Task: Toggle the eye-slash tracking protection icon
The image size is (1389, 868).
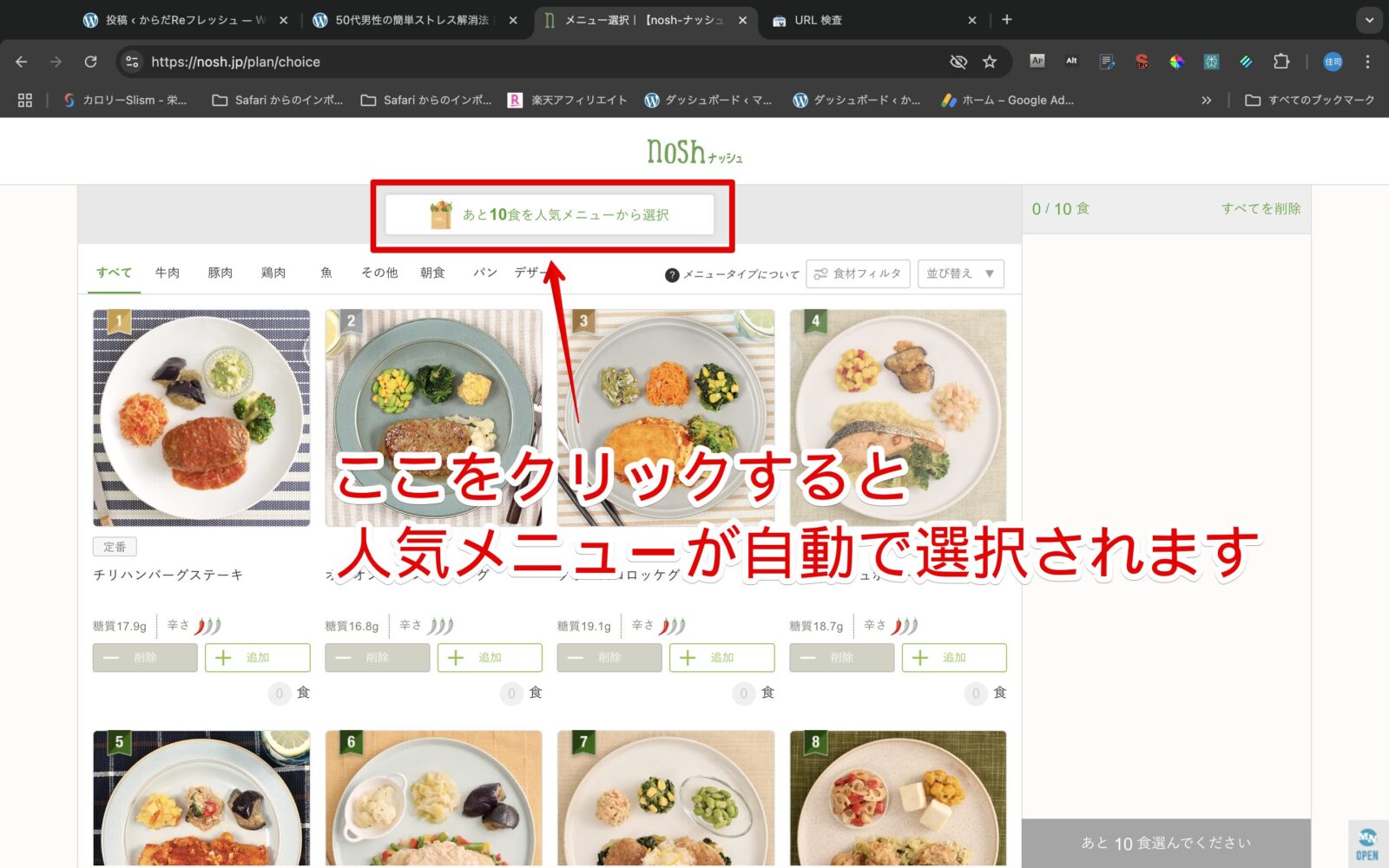Action: pos(958,62)
